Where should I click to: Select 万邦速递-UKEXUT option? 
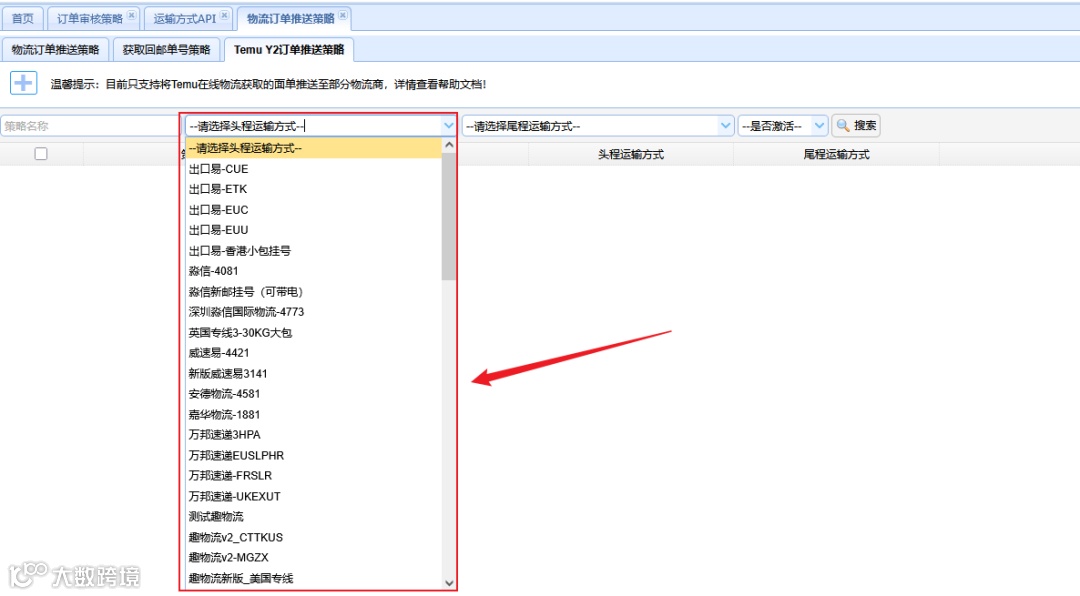[x=313, y=496]
